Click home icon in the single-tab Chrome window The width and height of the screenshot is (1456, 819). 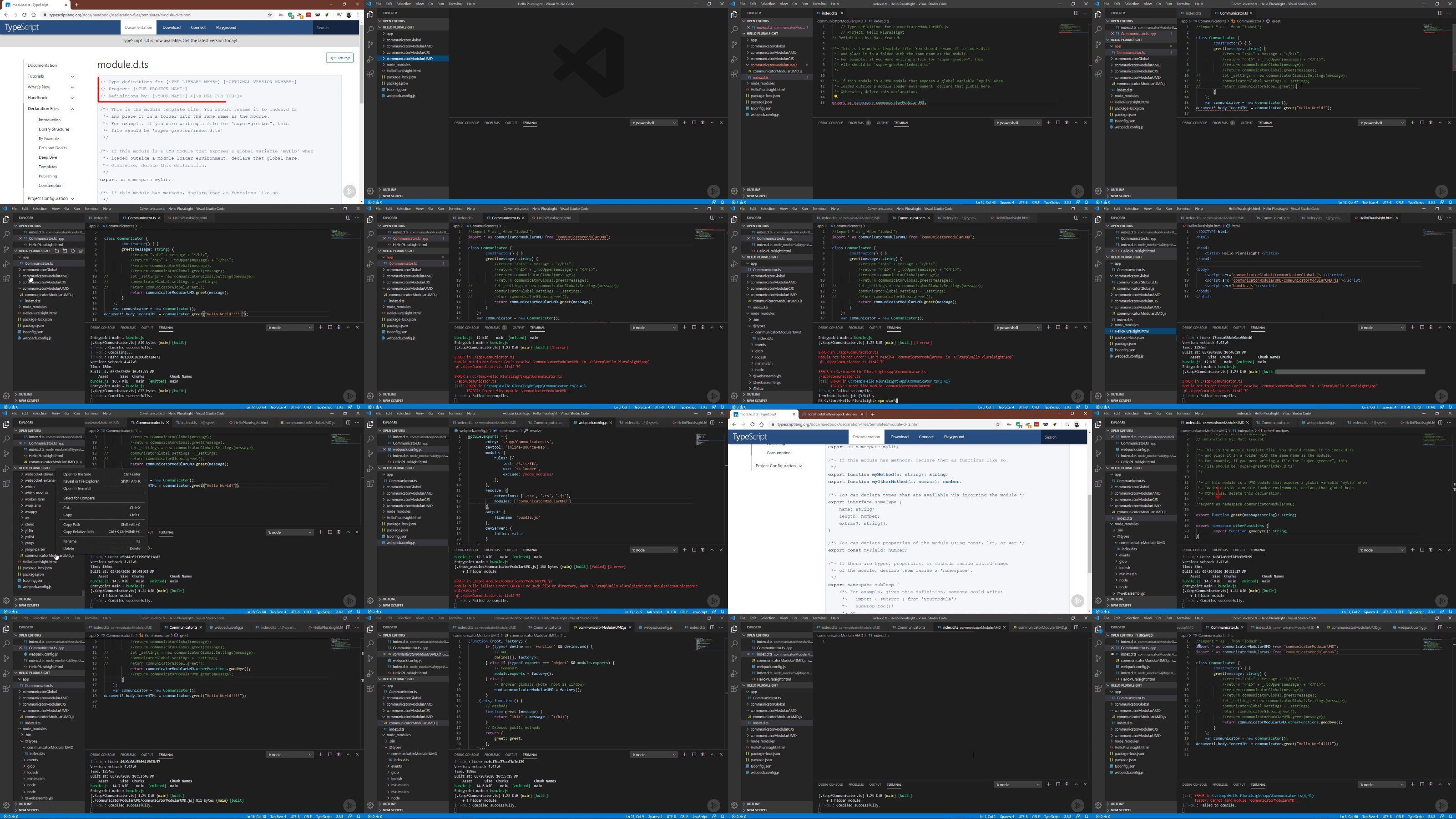tap(33, 15)
